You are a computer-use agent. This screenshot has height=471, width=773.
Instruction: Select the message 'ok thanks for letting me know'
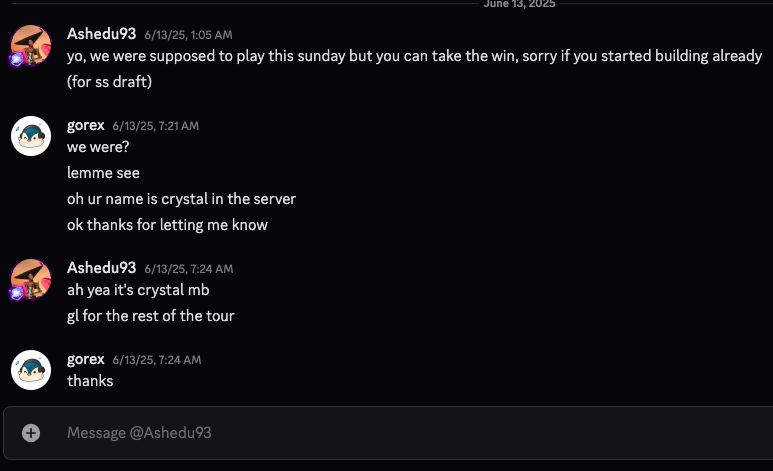pyautogui.click(x=168, y=225)
